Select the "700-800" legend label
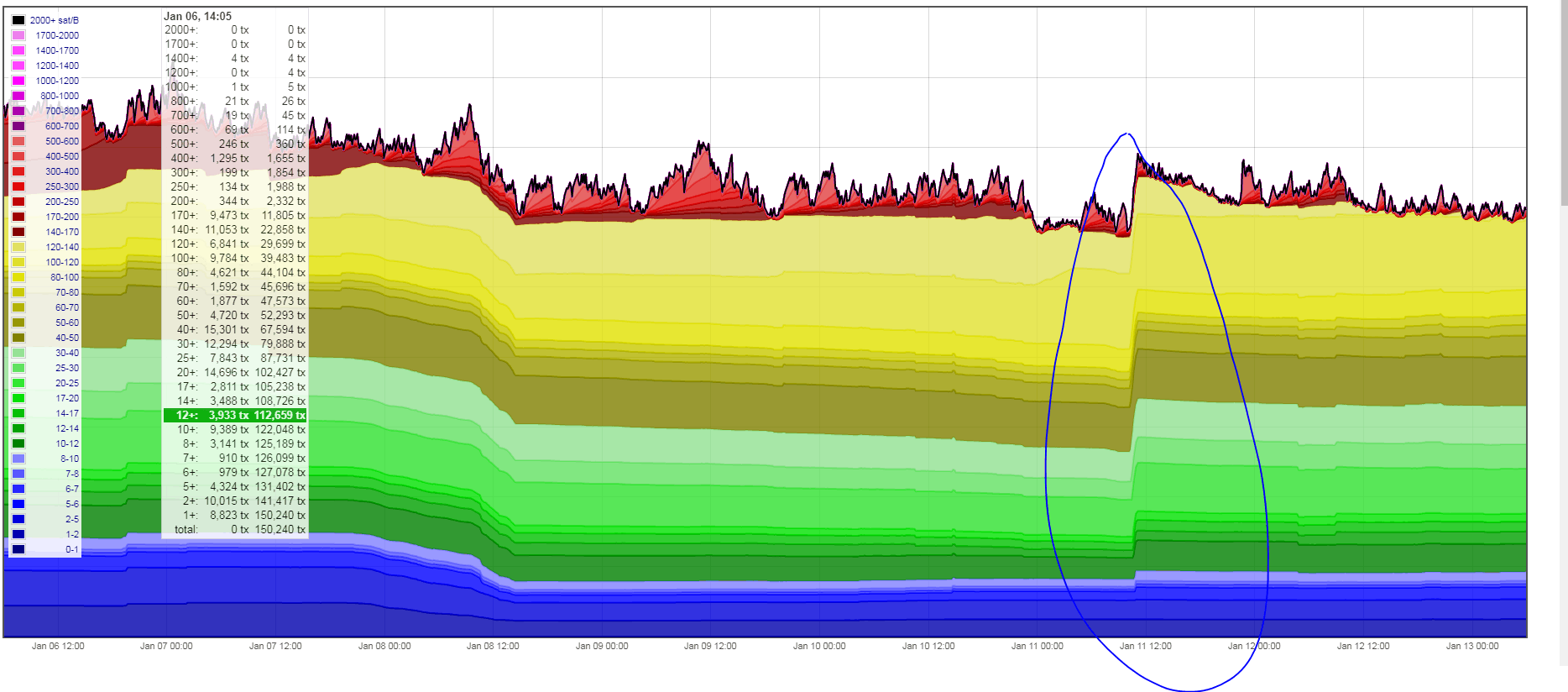 62,111
